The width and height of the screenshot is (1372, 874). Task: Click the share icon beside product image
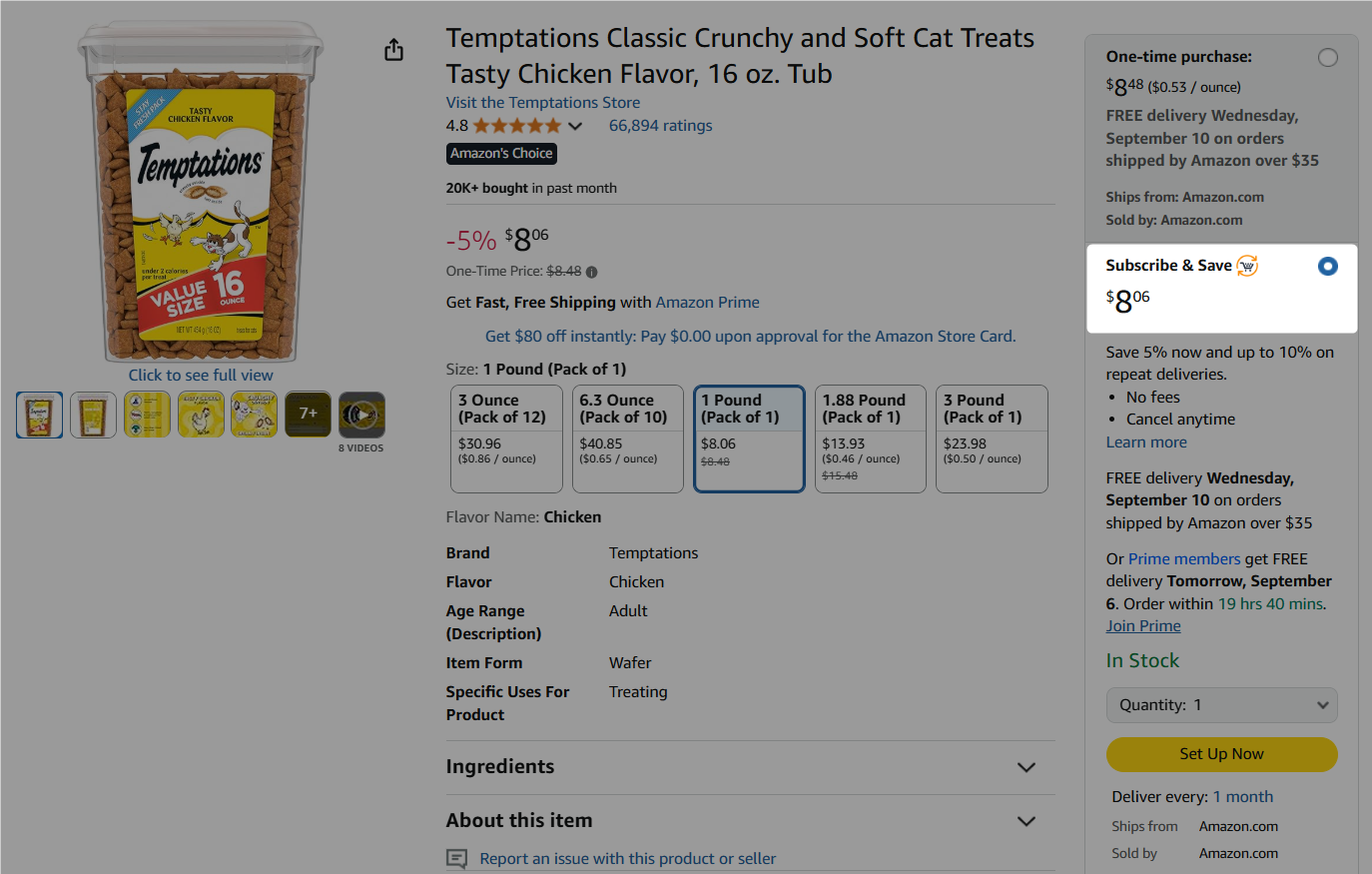pos(394,50)
